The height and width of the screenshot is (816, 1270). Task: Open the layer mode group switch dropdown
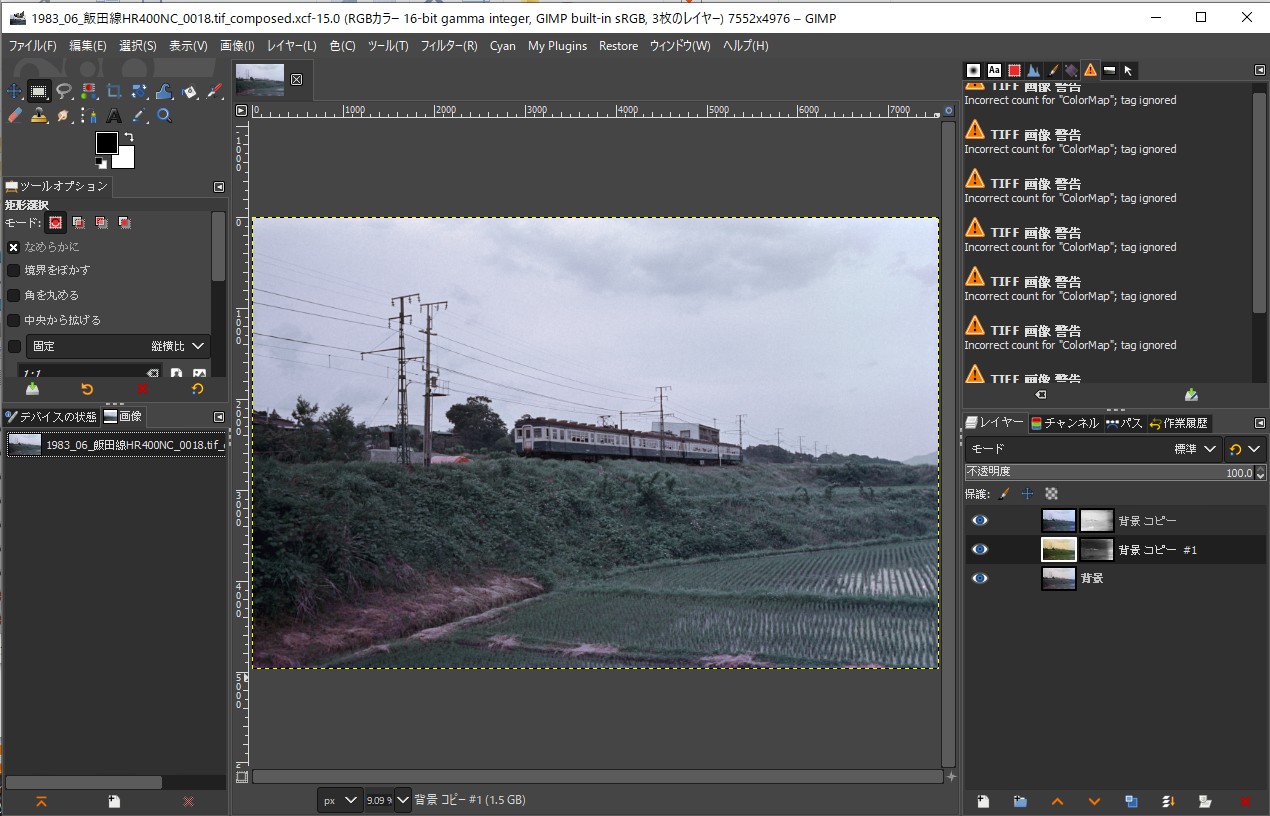coord(1246,449)
